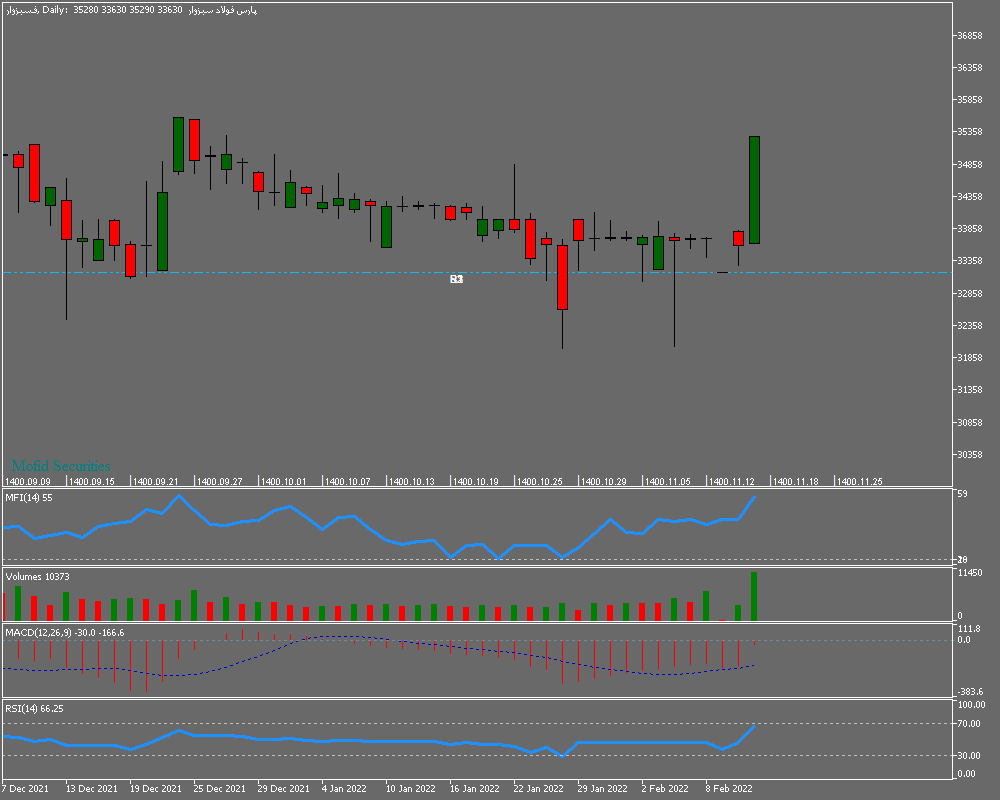Click the Volumes 10373 indicator label
This screenshot has height=800, width=1000.
click(38, 577)
